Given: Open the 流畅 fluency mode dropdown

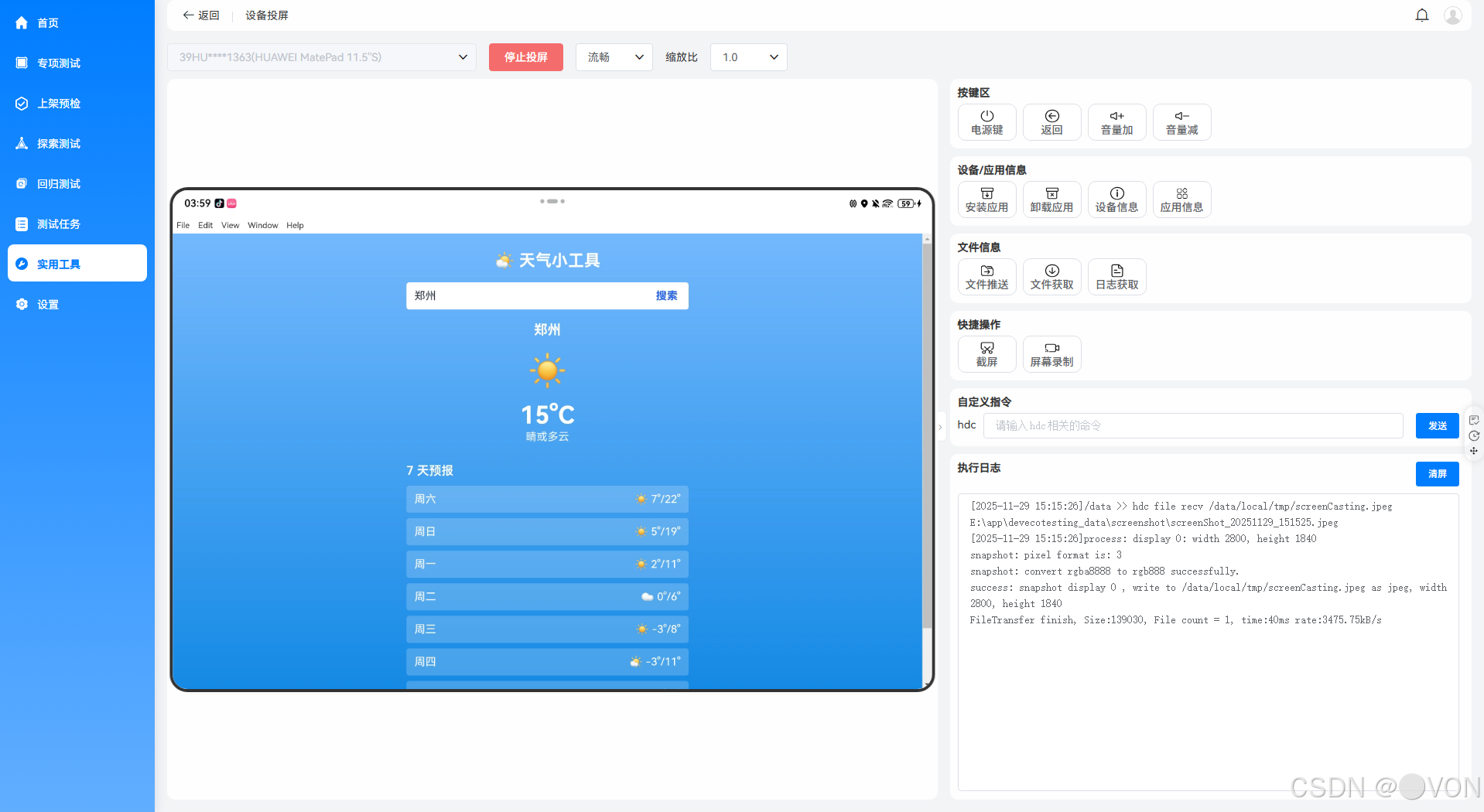Looking at the screenshot, I should [614, 56].
